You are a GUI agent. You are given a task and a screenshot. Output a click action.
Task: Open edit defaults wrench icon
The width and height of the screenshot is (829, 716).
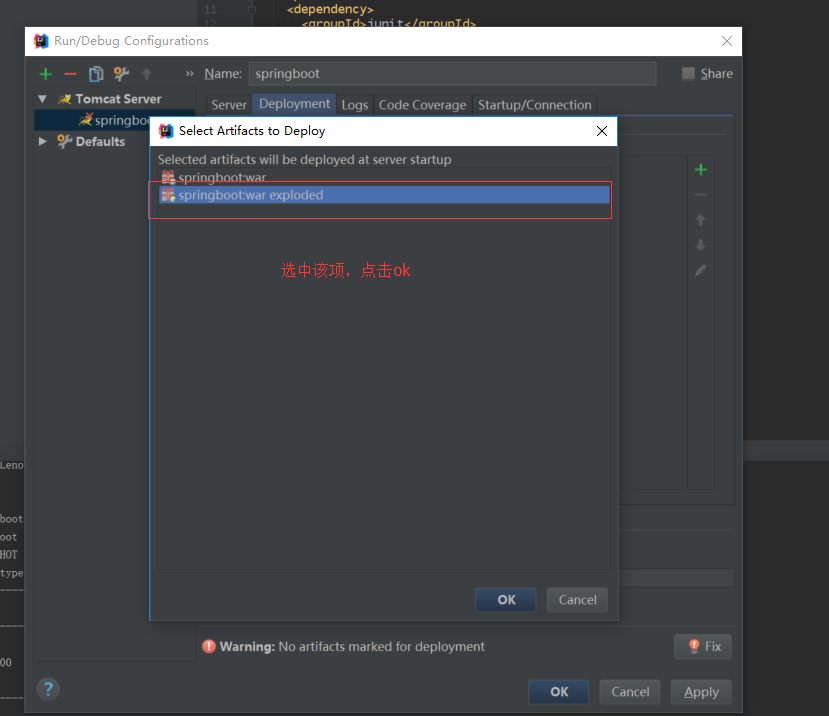point(121,74)
